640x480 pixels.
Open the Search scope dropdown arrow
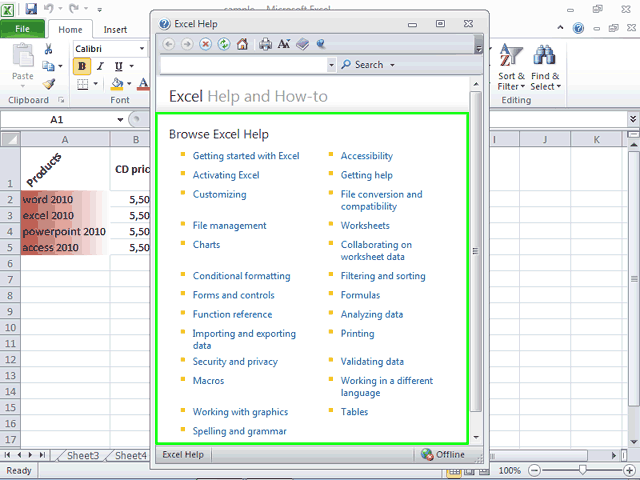(392, 65)
